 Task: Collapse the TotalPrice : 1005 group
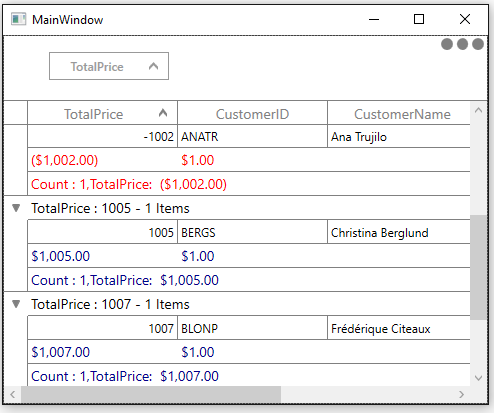[x=16, y=208]
